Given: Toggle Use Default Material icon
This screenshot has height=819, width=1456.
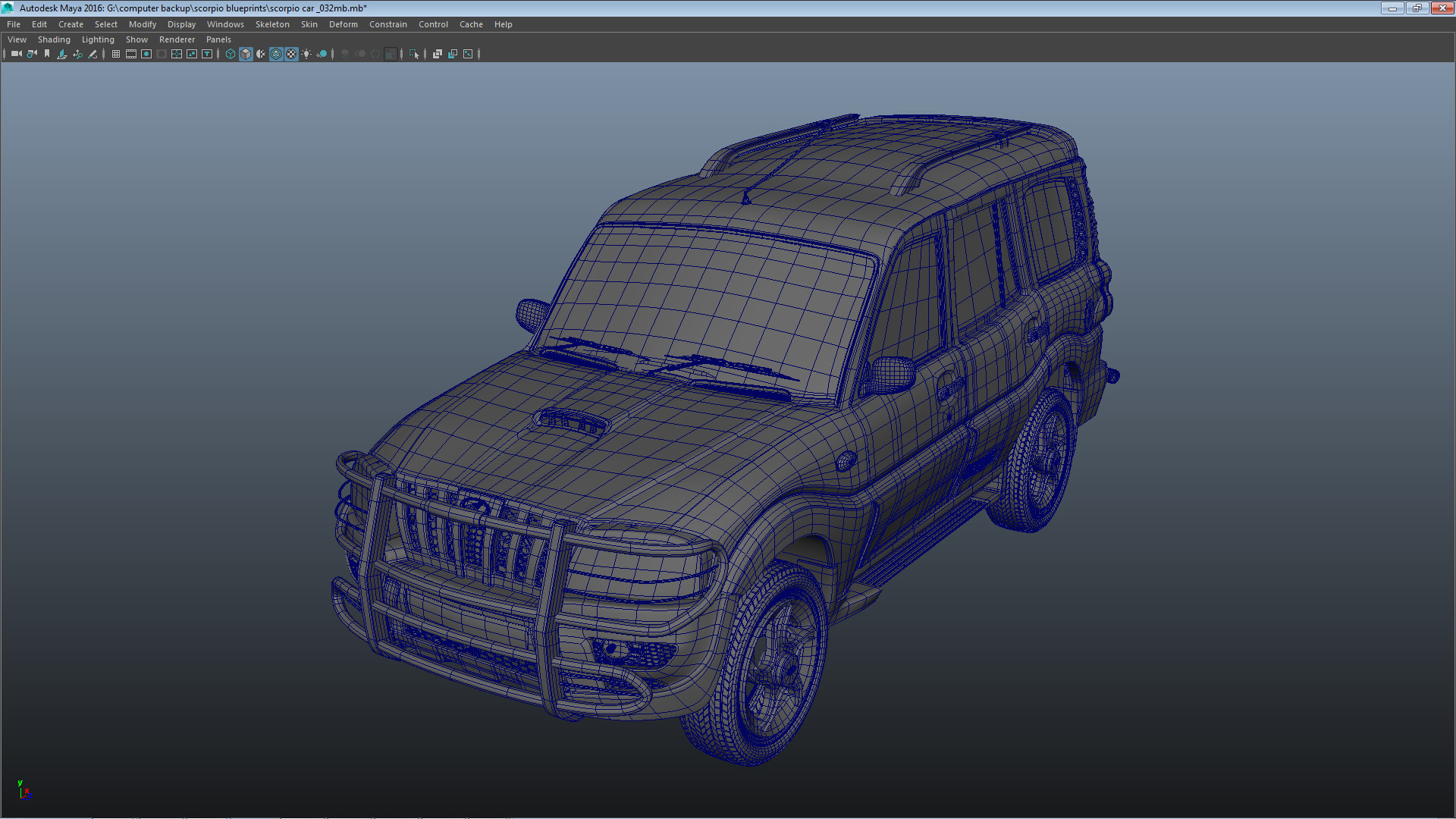Looking at the screenshot, I should point(261,54).
